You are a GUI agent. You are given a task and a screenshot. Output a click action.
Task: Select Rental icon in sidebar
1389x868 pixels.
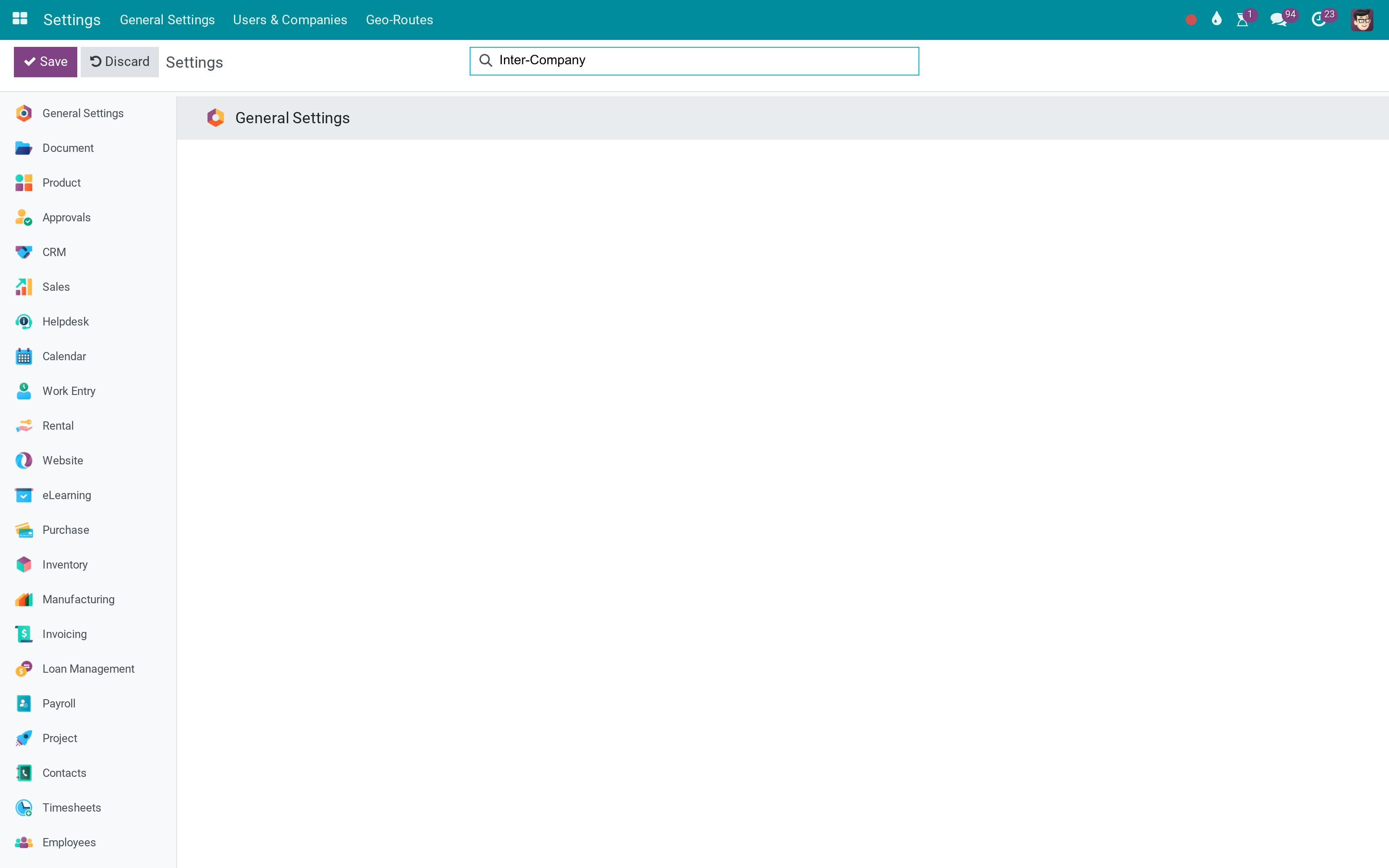tap(23, 426)
